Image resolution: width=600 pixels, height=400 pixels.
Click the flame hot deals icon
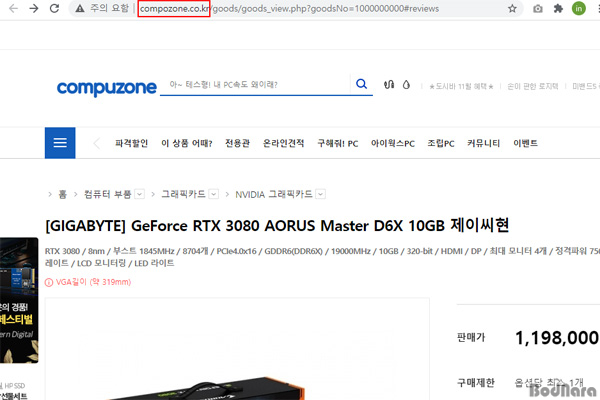pyautogui.click(x=406, y=85)
